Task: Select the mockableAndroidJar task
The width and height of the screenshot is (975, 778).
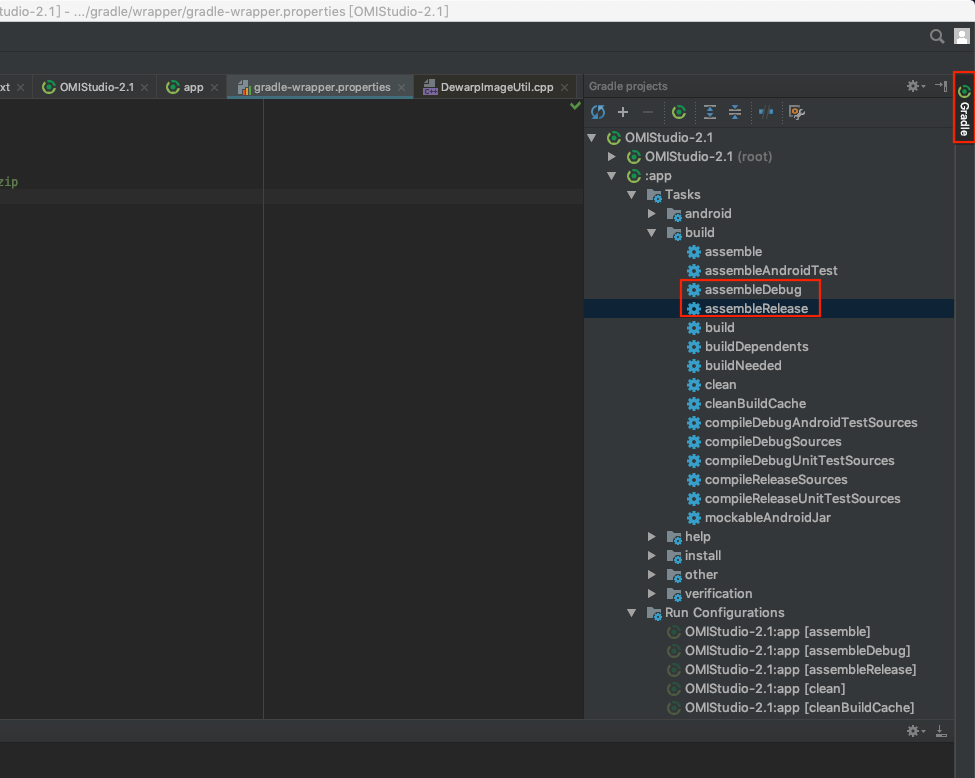Action: pyautogui.click(x=759, y=517)
